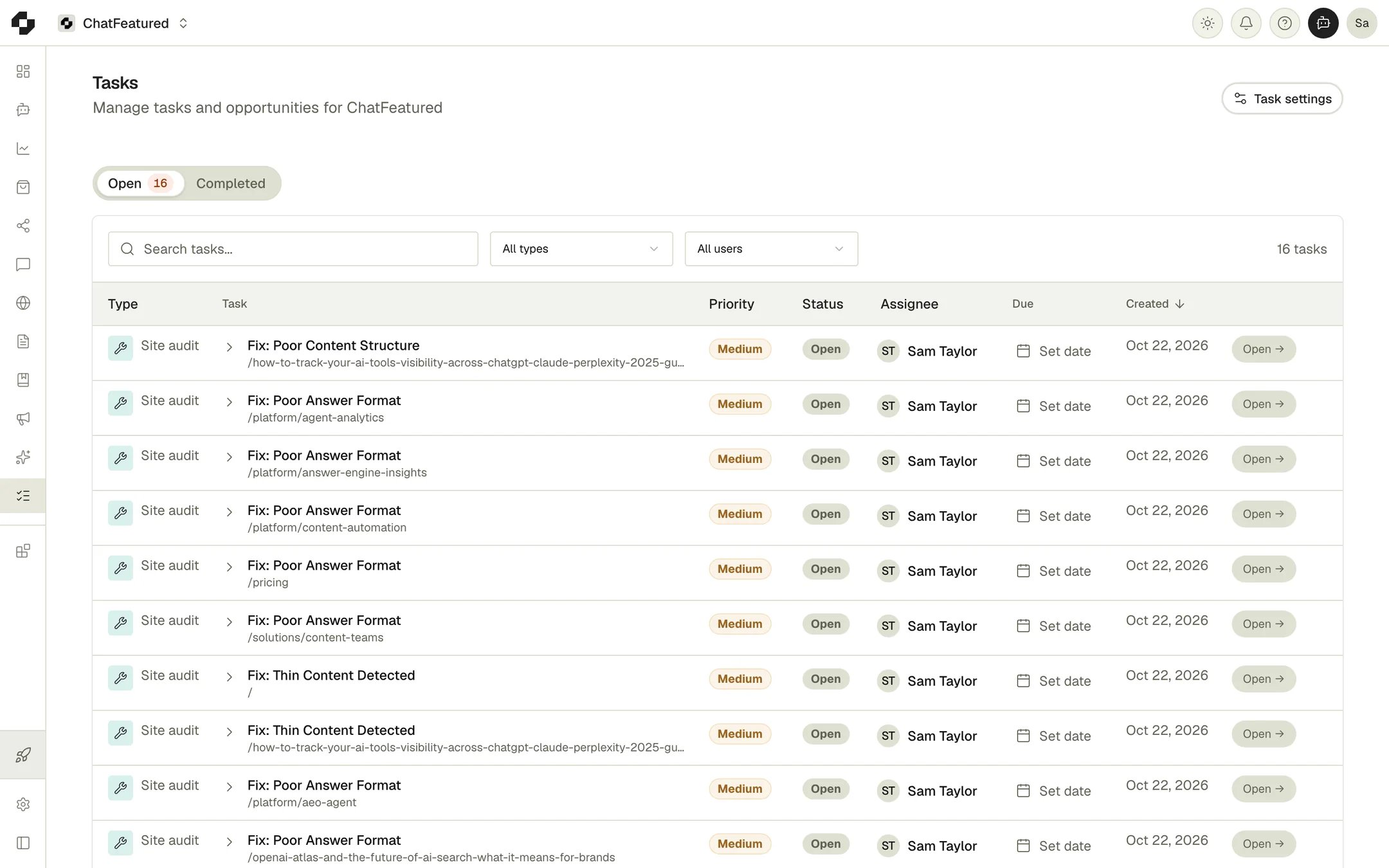Open the selected Tasks checklist sidebar icon
The width and height of the screenshot is (1389, 868).
pos(23,496)
